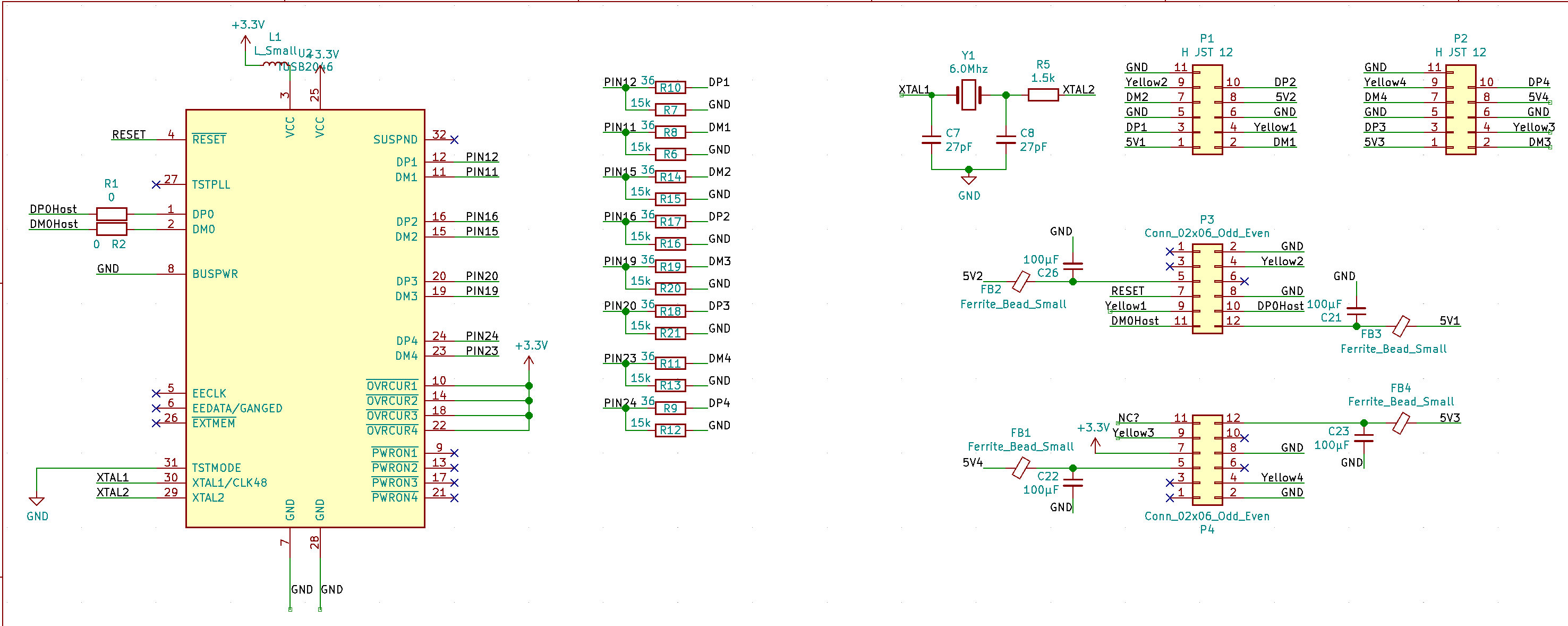
Task: Click the Yellow4 label on P2
Action: (1385, 82)
